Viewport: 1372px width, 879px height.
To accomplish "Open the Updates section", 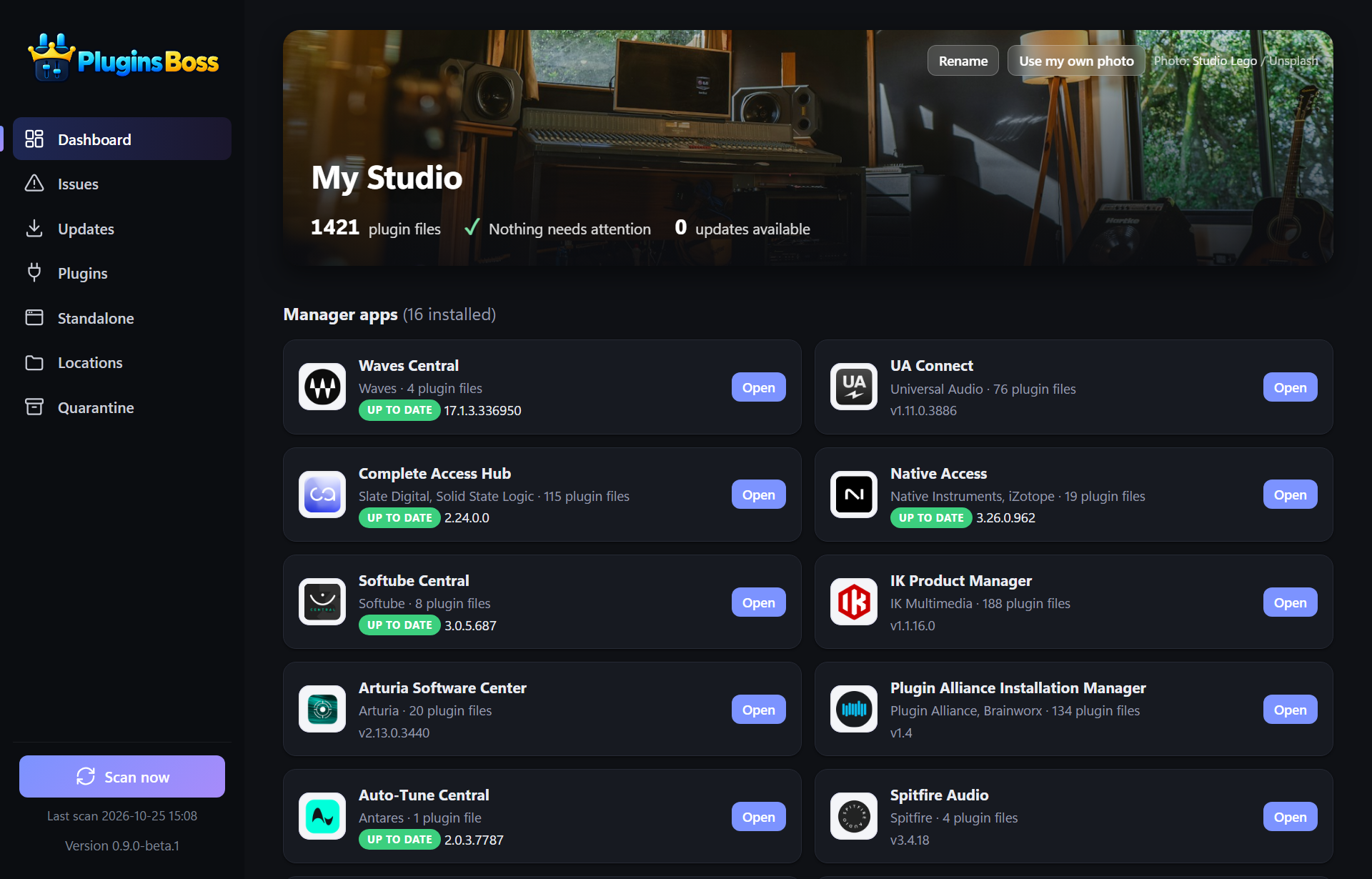I will click(x=122, y=229).
